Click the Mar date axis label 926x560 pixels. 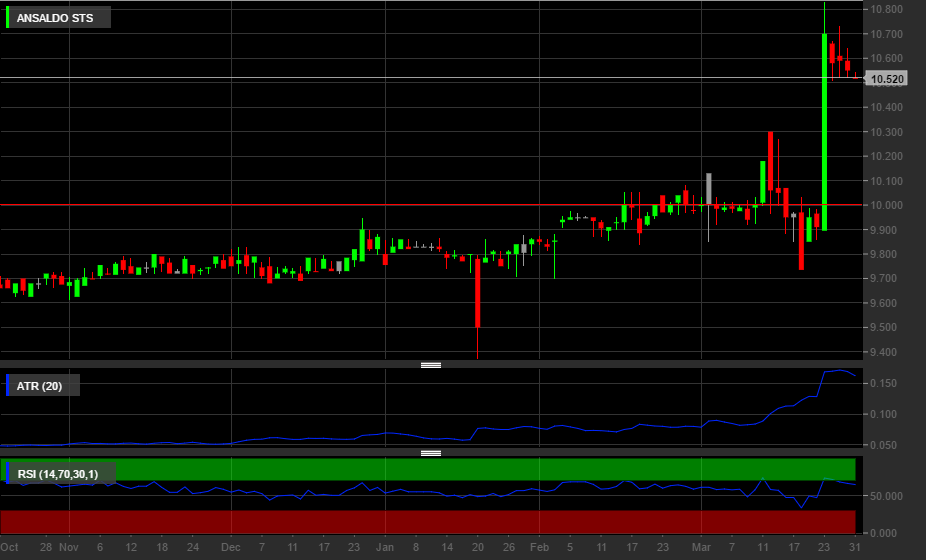pyautogui.click(x=701, y=547)
